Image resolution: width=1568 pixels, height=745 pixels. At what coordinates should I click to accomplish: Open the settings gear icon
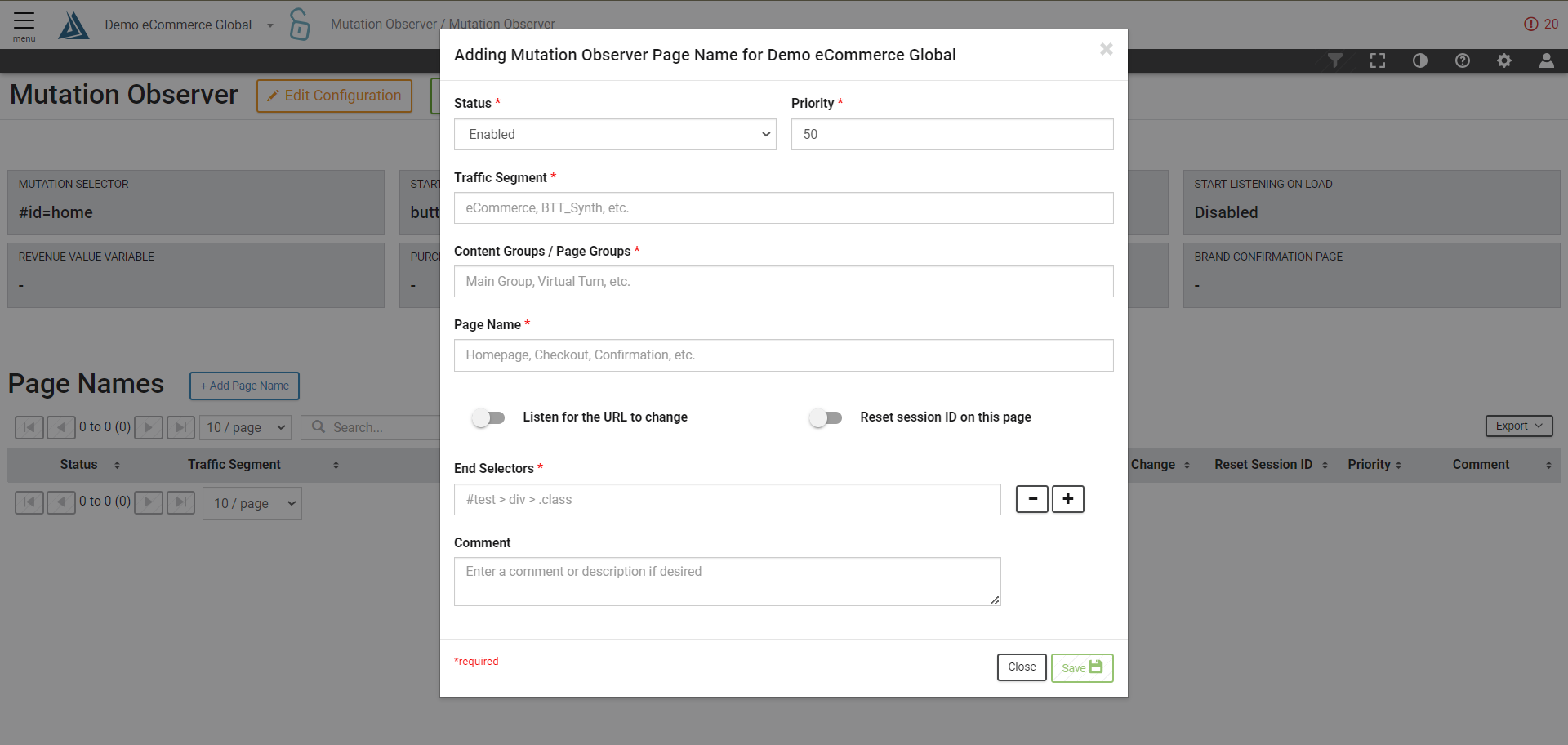(1503, 60)
